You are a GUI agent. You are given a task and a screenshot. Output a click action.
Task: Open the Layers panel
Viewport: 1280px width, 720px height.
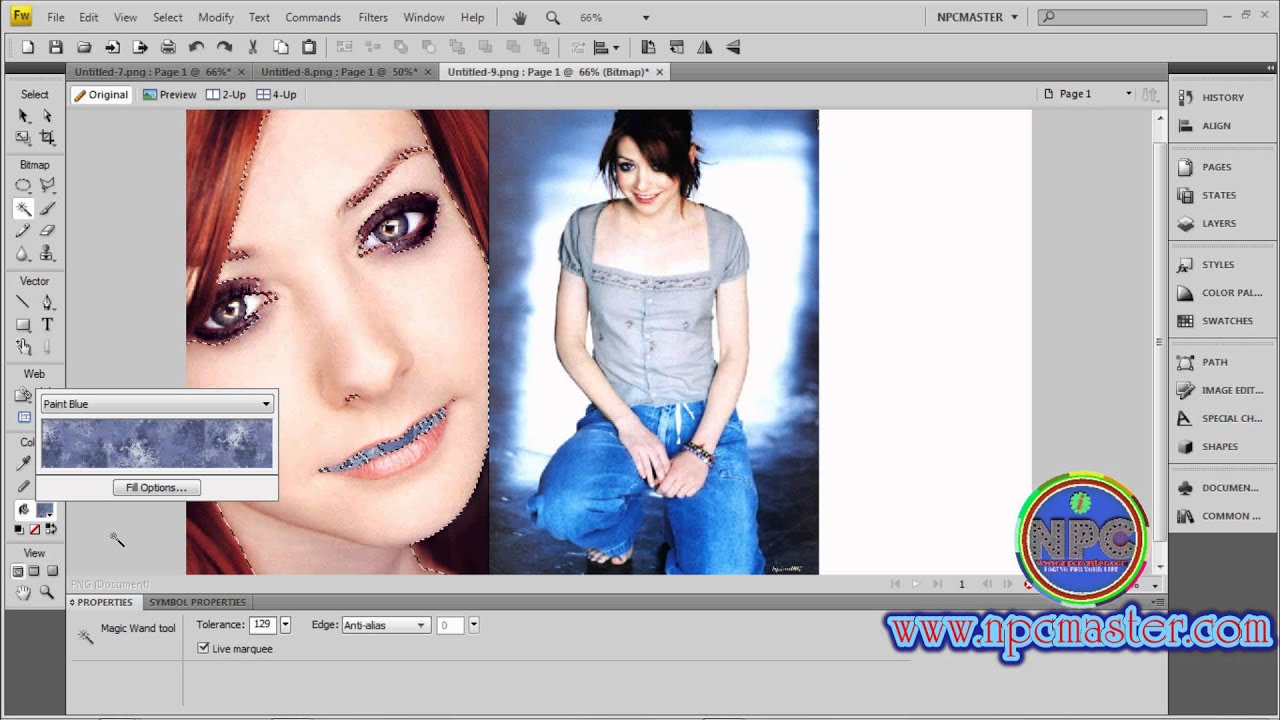(x=1219, y=224)
